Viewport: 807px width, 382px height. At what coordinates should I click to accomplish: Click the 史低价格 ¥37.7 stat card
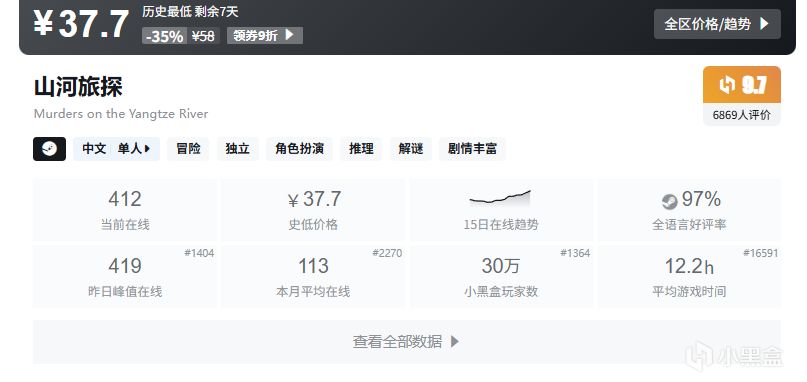[x=313, y=210]
